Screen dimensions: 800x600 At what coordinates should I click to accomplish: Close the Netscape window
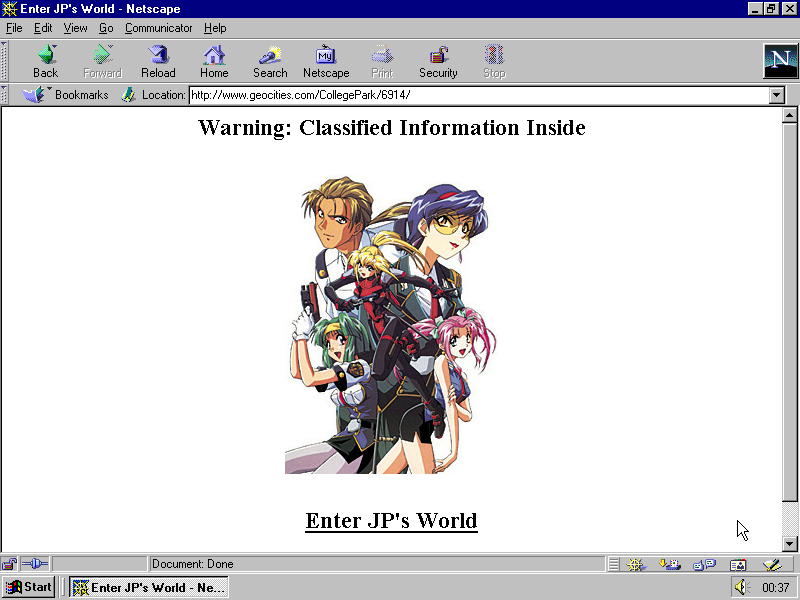click(789, 9)
